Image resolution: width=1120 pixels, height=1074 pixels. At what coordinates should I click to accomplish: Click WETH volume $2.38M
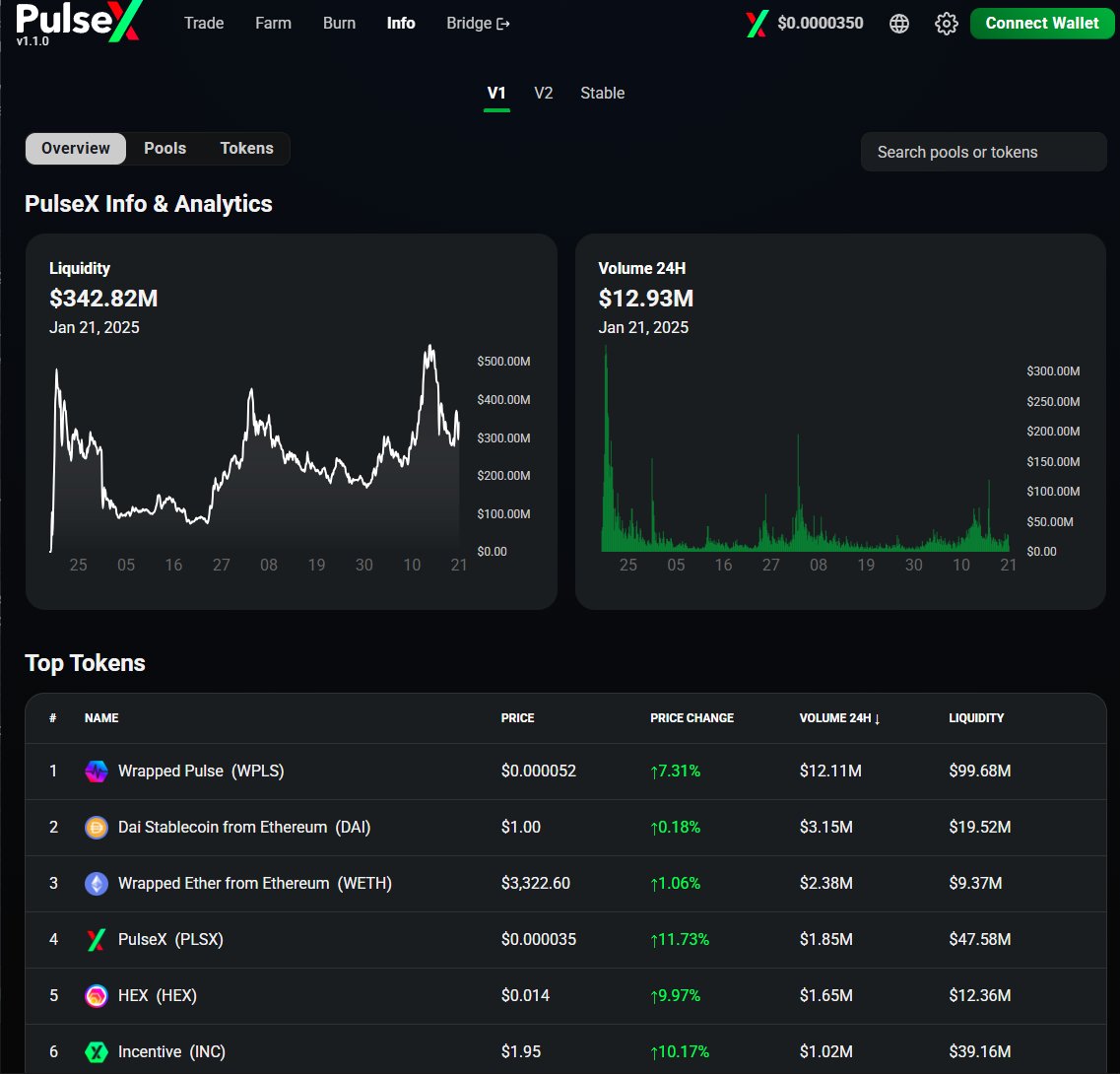point(825,883)
